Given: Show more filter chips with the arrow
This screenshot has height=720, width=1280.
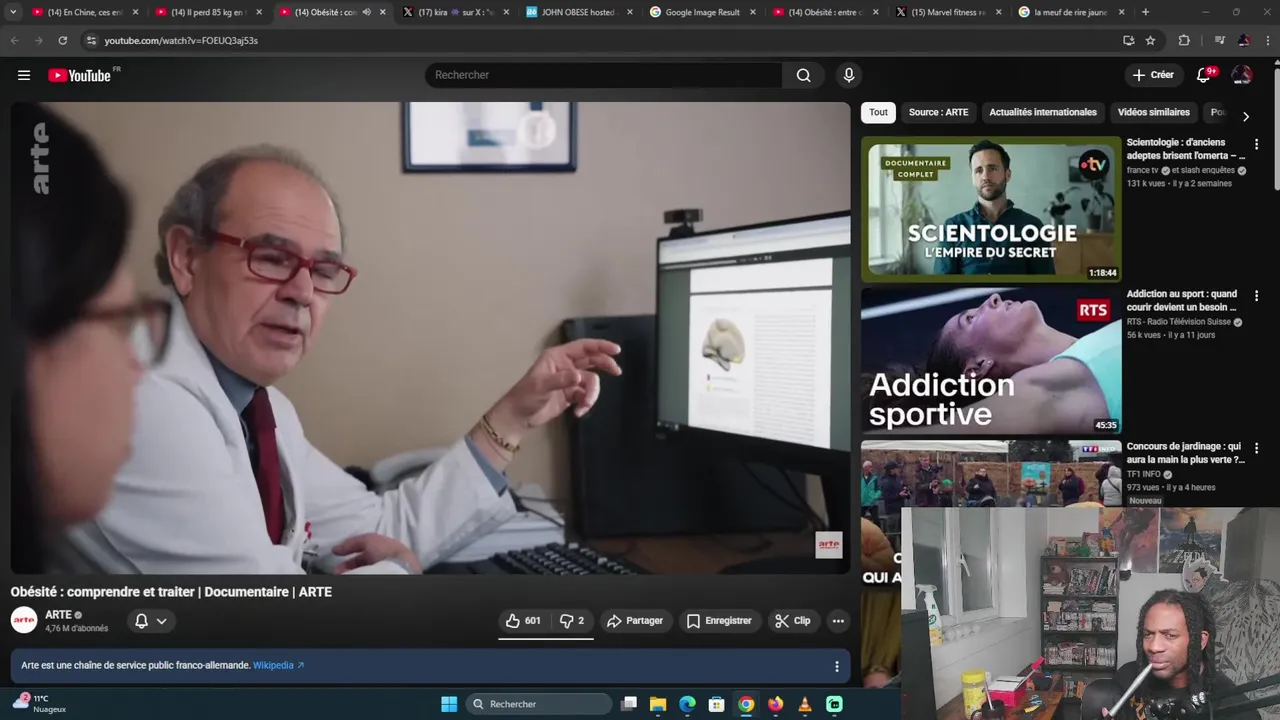Looking at the screenshot, I should click(1245, 116).
